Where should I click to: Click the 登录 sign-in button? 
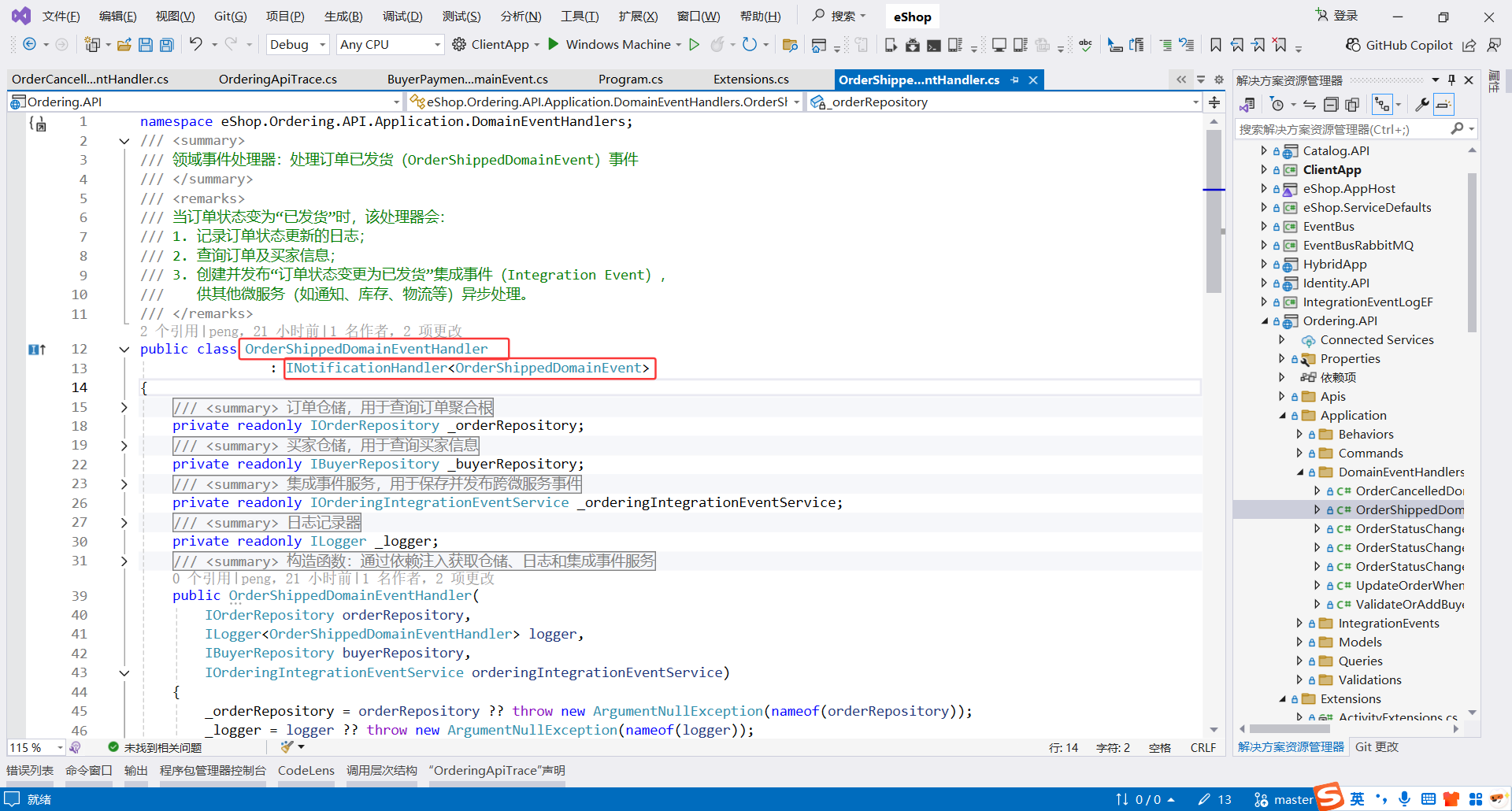tap(1337, 16)
